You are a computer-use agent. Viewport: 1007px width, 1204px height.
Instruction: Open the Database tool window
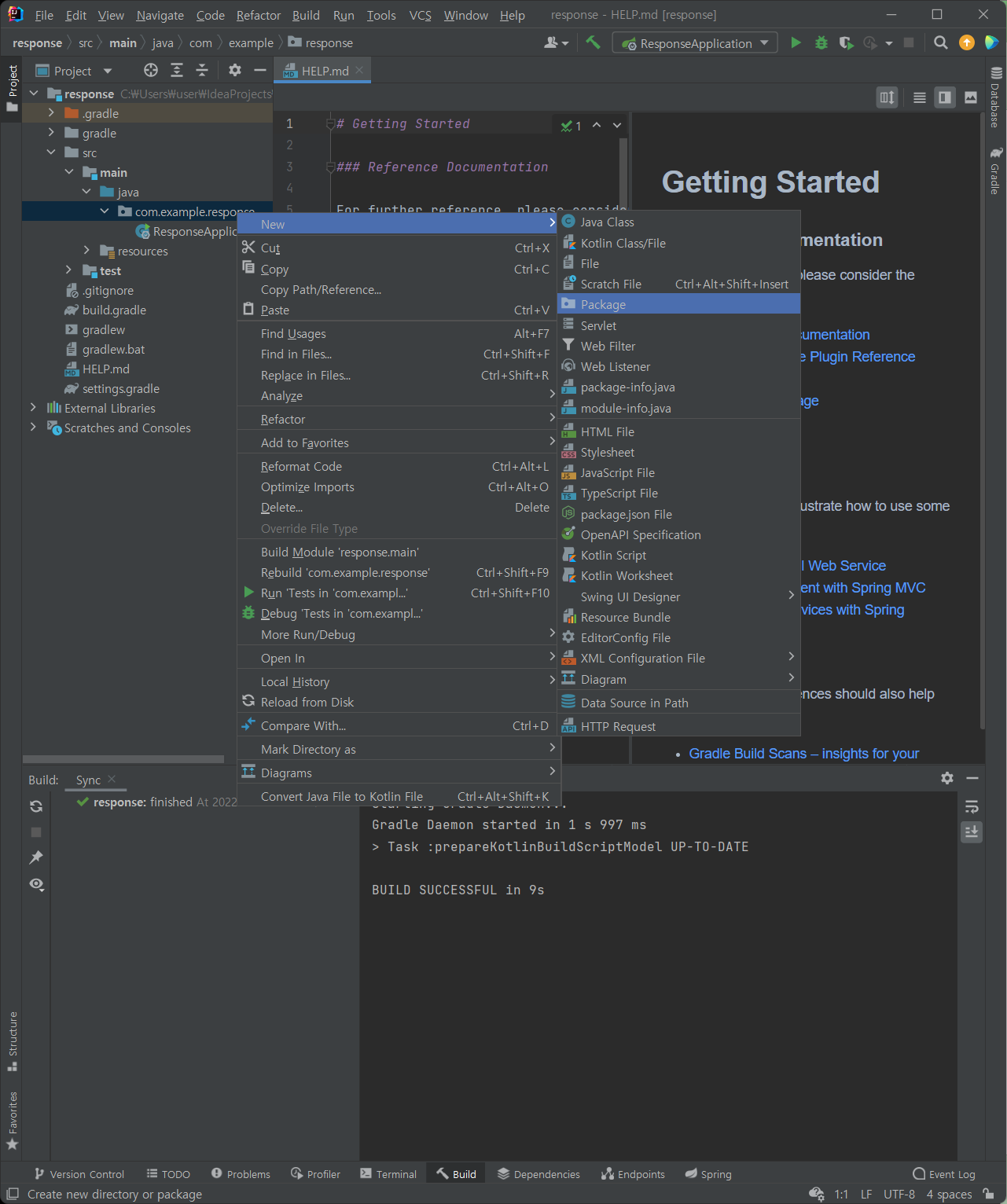[x=996, y=98]
